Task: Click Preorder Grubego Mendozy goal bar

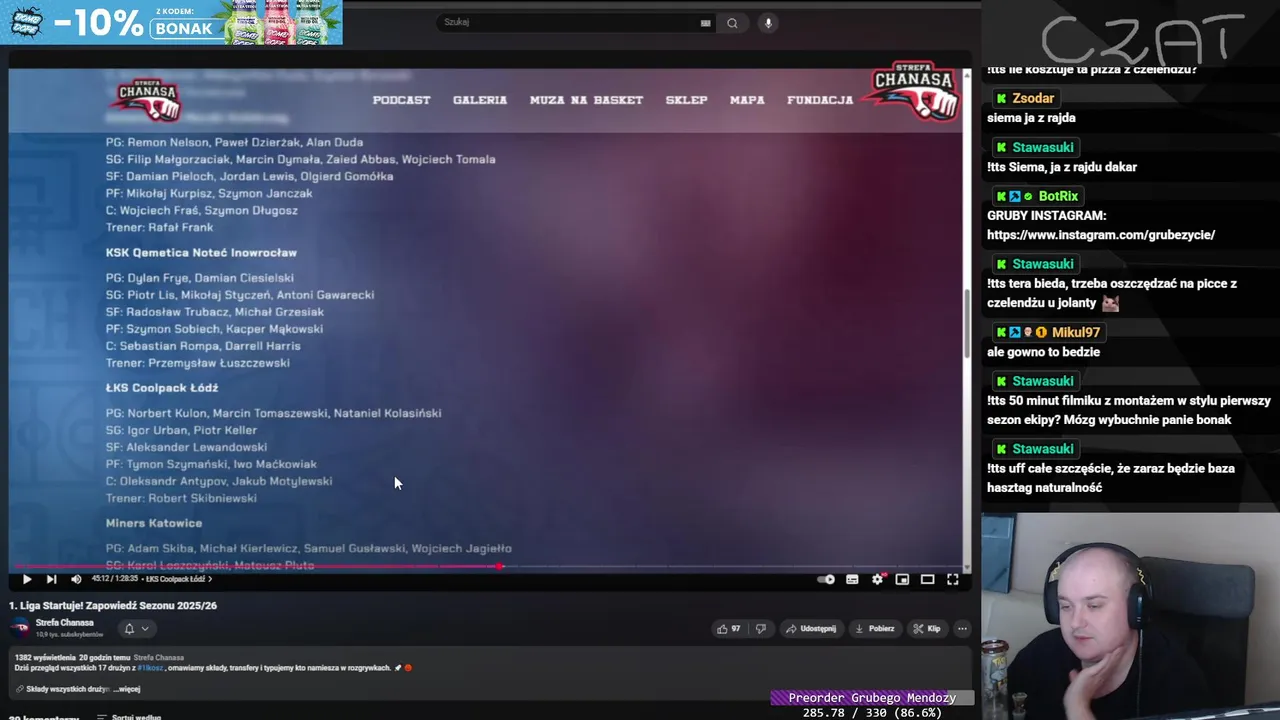Action: pos(872,698)
